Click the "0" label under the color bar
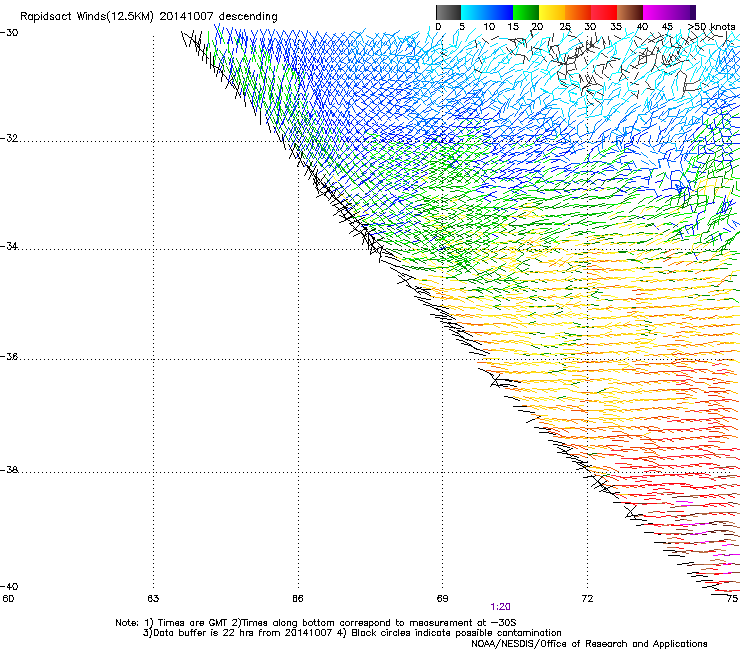The width and height of the screenshot is (740, 650). coord(438,27)
